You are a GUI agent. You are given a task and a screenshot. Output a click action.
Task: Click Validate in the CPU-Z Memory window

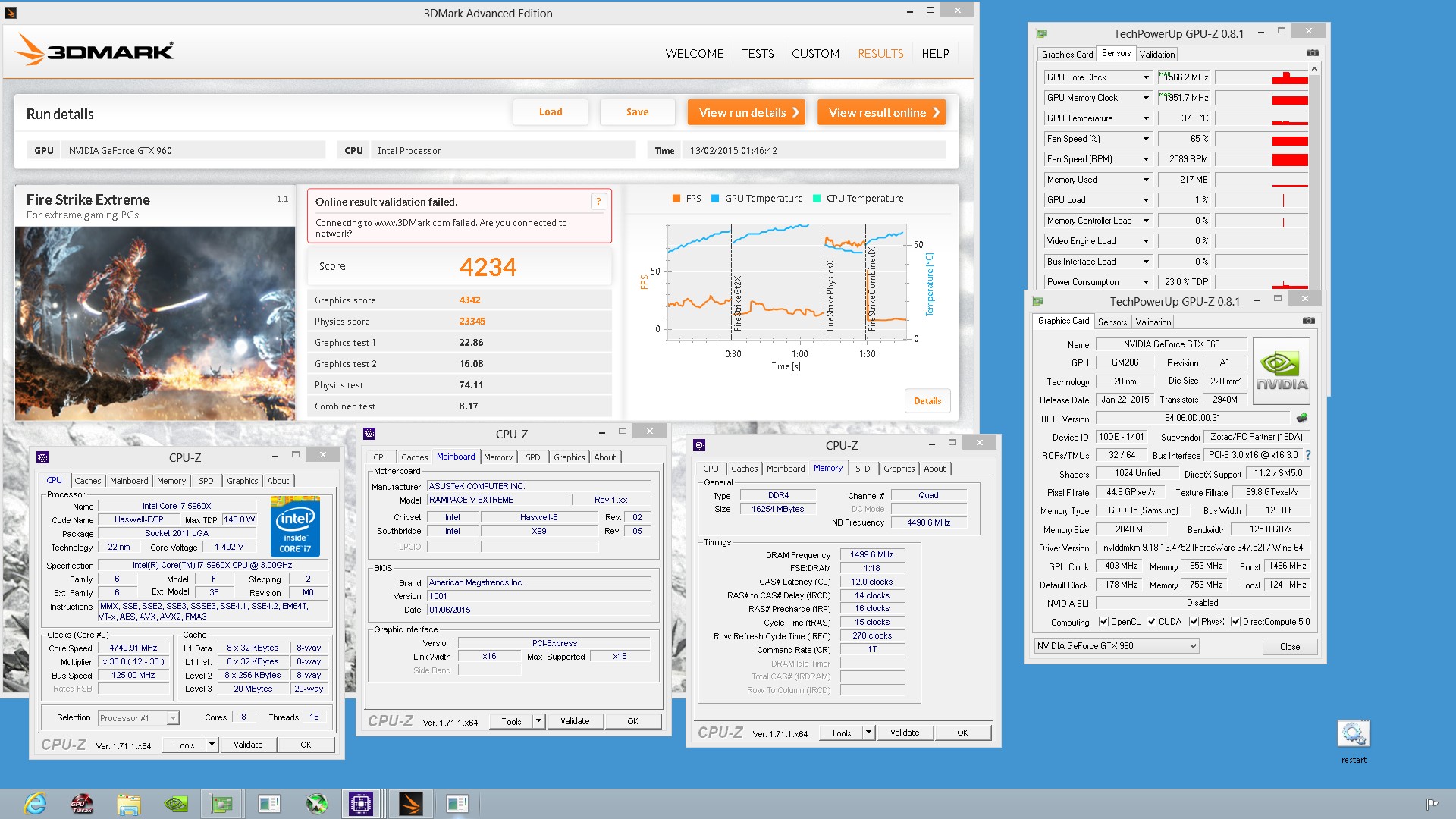tap(904, 733)
